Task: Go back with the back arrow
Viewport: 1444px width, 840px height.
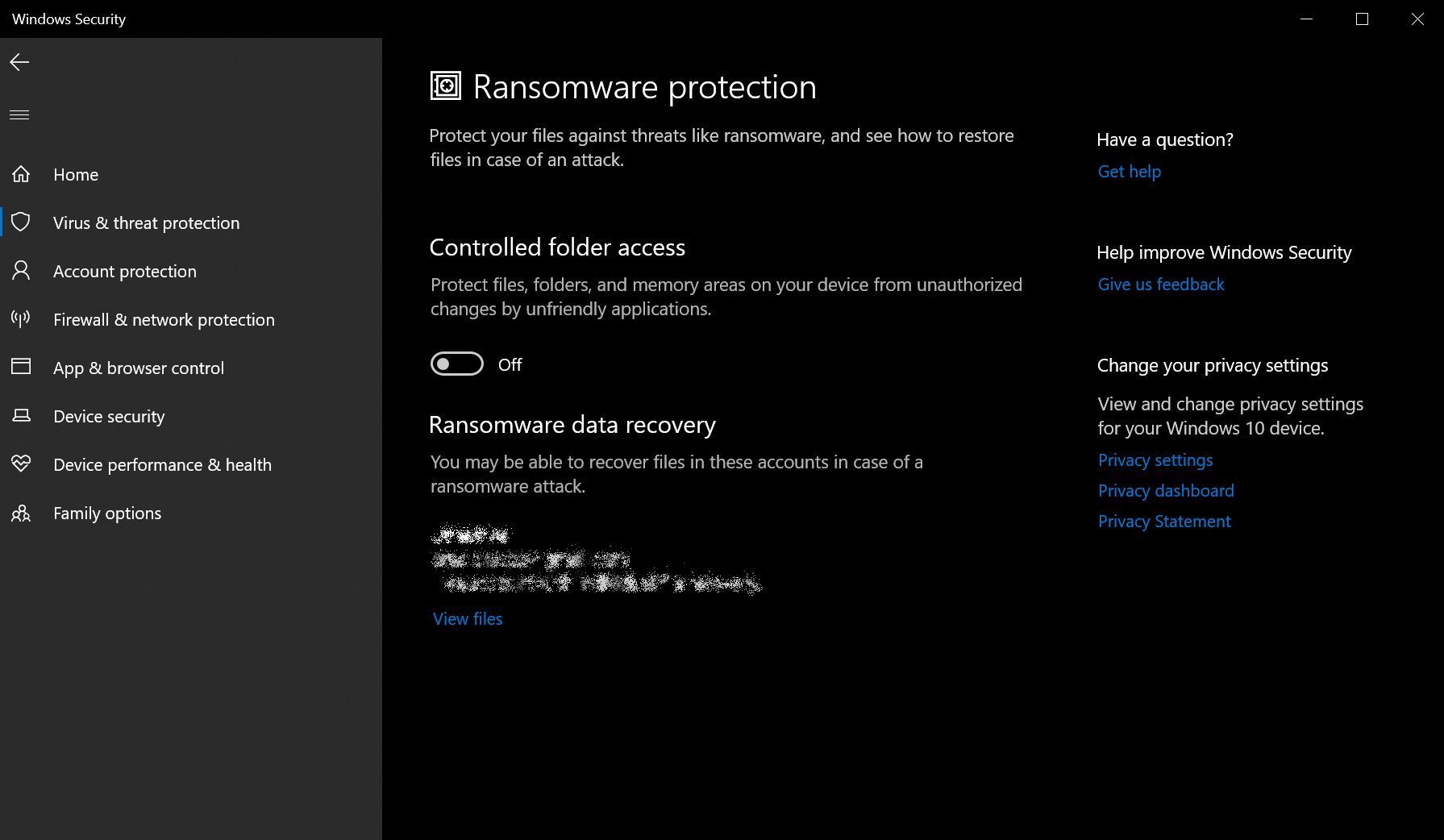Action: 19,62
